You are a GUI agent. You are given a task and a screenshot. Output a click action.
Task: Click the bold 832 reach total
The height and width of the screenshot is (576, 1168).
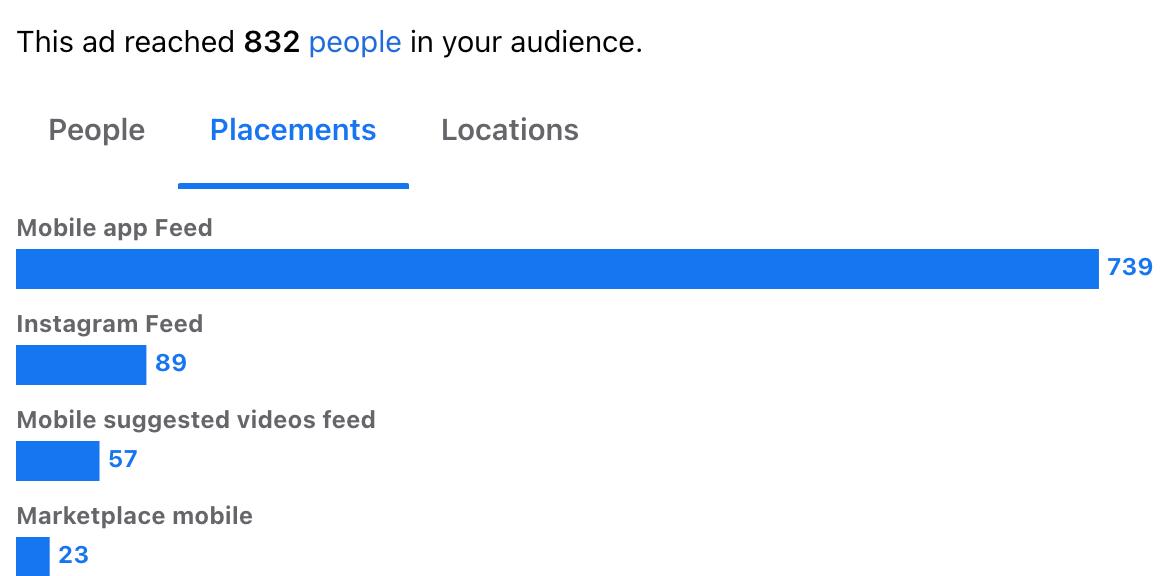(272, 42)
